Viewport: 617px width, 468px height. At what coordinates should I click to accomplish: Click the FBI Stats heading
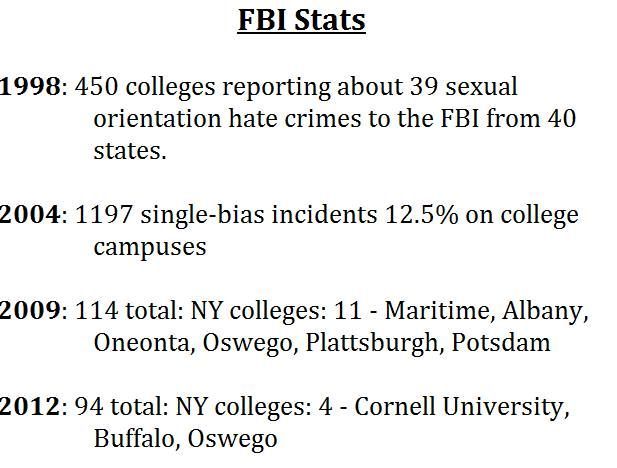click(302, 20)
